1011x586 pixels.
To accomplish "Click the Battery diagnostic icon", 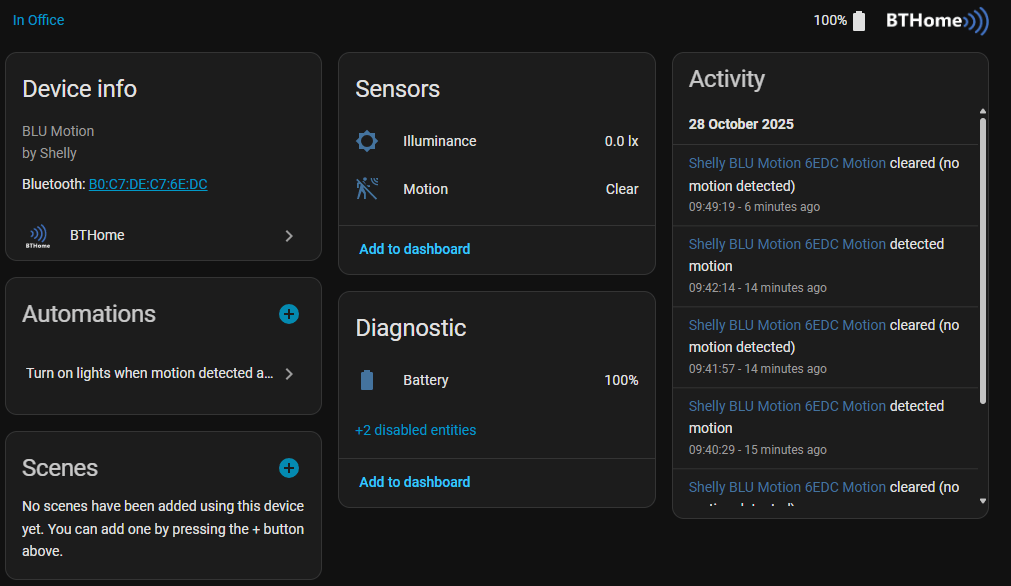I will pos(367,380).
